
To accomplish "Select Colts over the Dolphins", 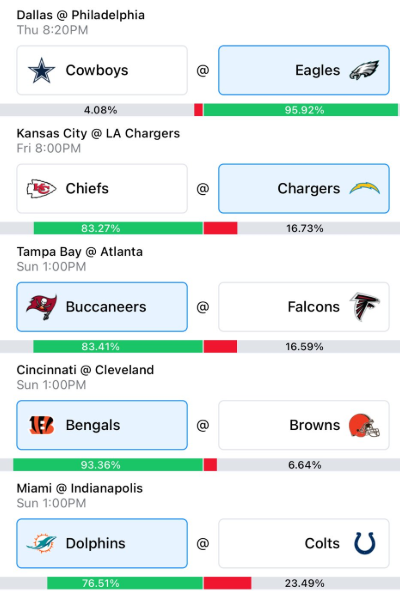I will click(304, 543).
